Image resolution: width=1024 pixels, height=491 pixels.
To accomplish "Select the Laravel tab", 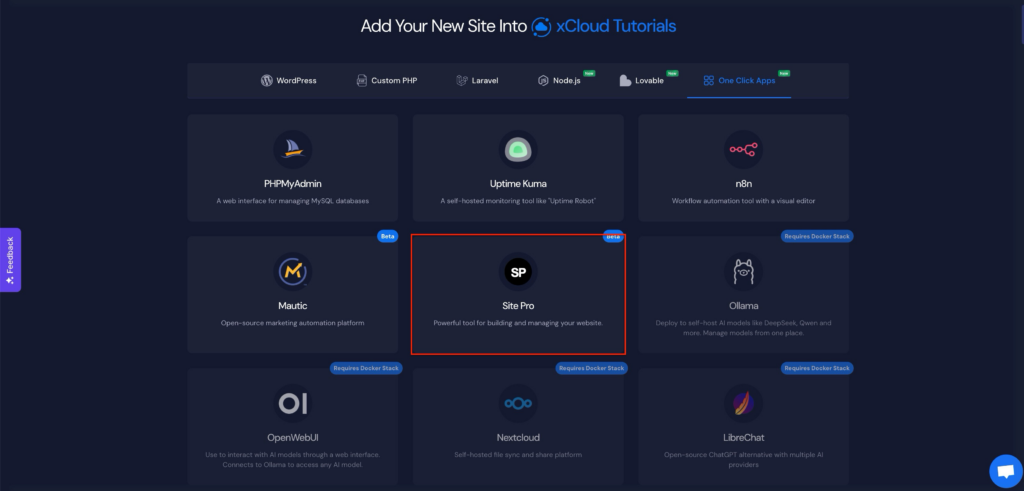I will coord(477,80).
